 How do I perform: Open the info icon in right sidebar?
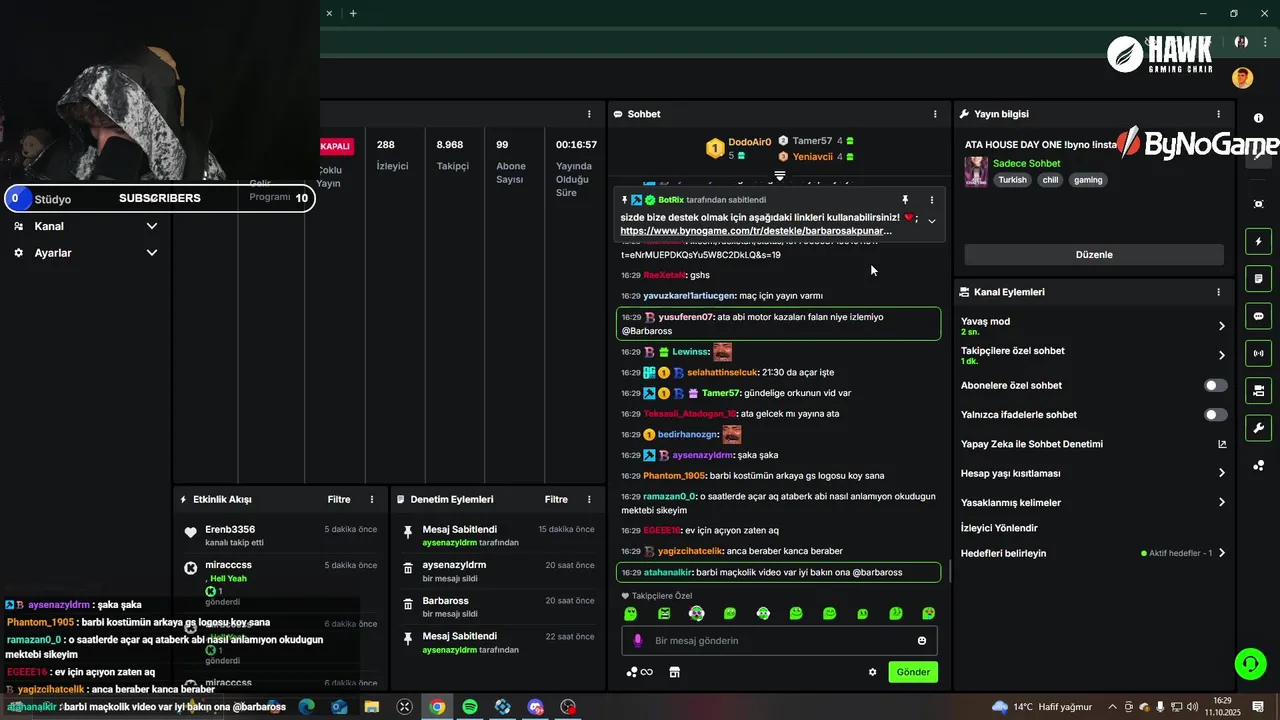click(x=1258, y=118)
